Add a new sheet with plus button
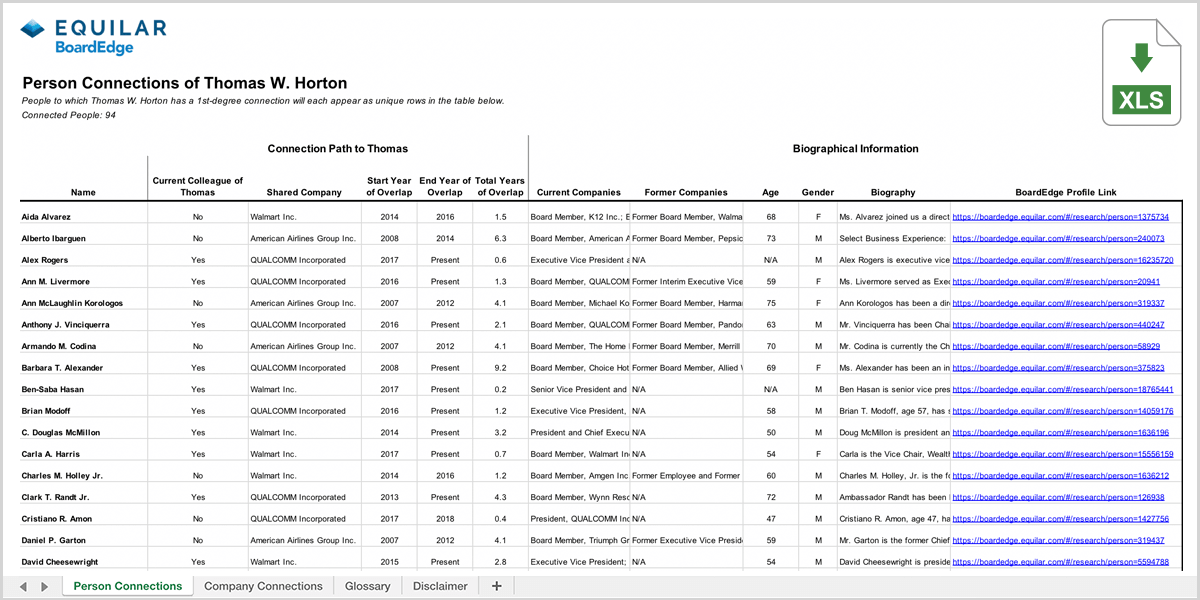This screenshot has height=600, width=1200. point(496,586)
